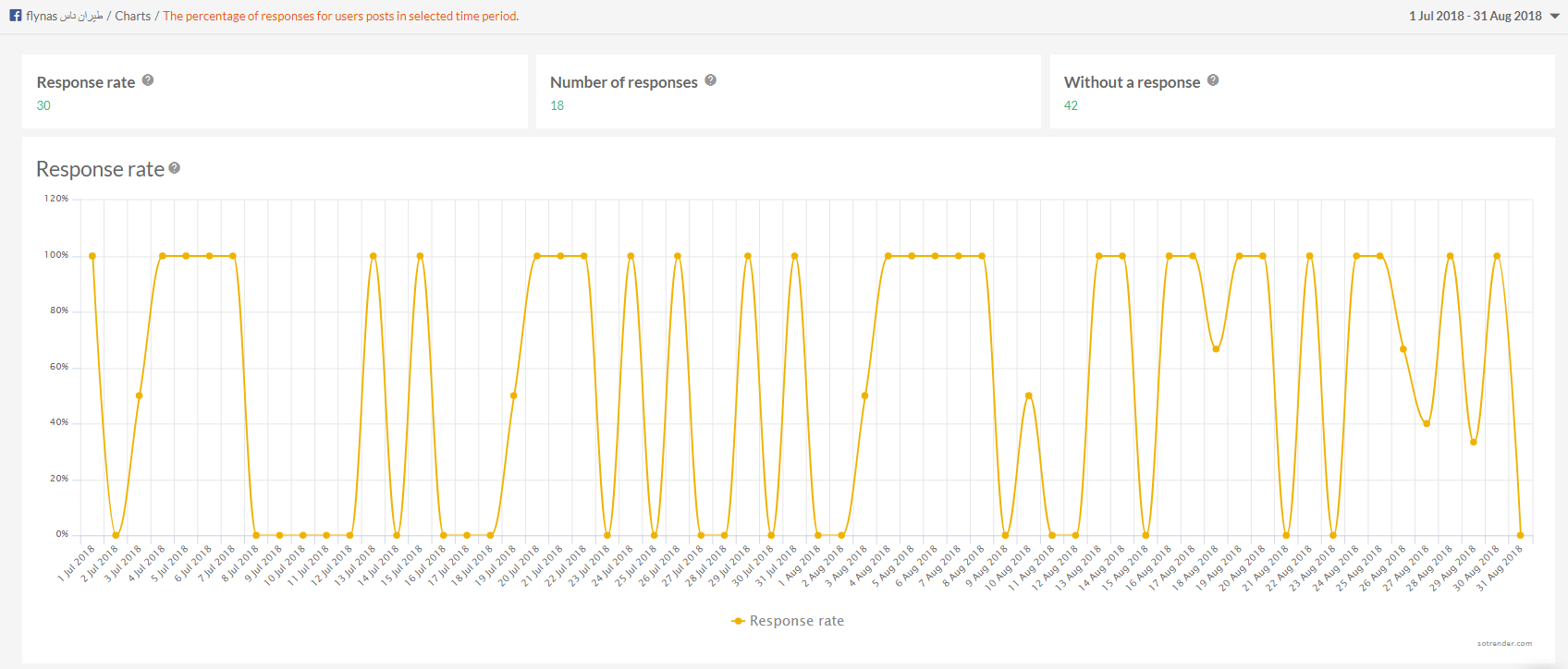Select the 1 Jul 2018 data point
This screenshot has height=669, width=1568.
92,256
